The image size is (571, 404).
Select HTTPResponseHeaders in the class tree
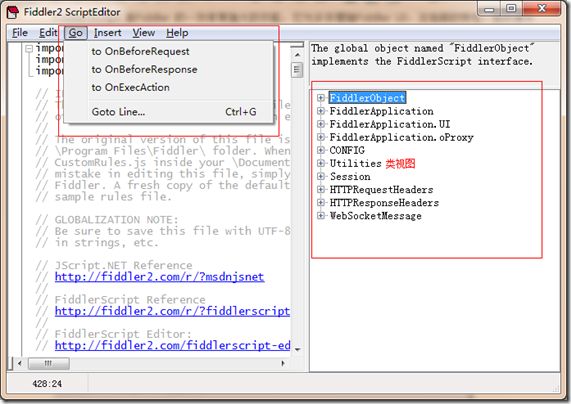click(x=384, y=203)
